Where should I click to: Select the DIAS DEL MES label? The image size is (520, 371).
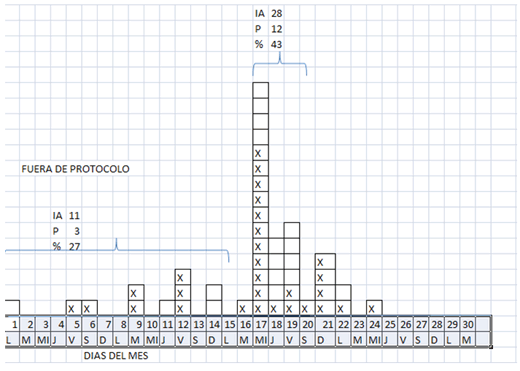116,356
